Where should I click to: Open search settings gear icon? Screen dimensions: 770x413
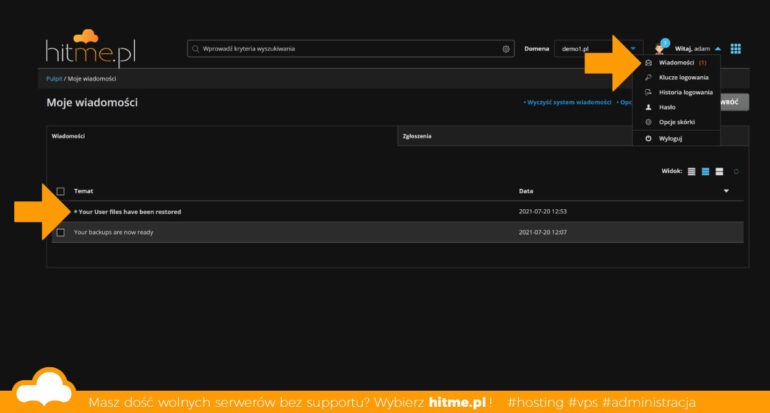[506, 49]
